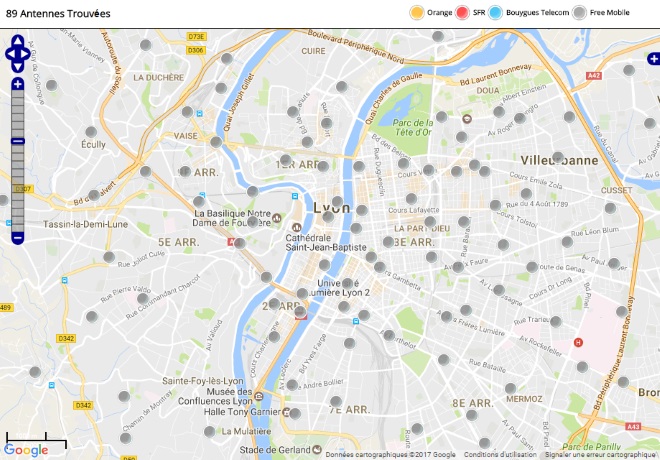Select antenna marker above MERMOZ

(x=510, y=388)
